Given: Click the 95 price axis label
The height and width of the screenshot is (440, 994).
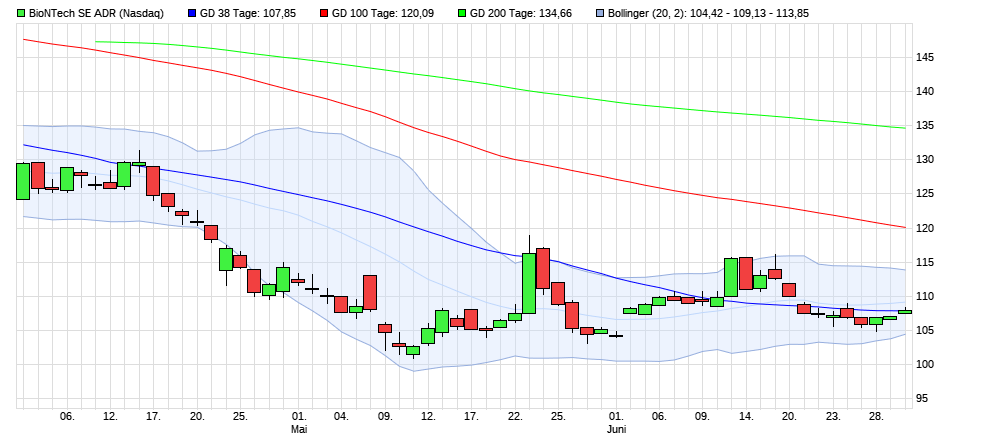Looking at the screenshot, I should pos(923,399).
